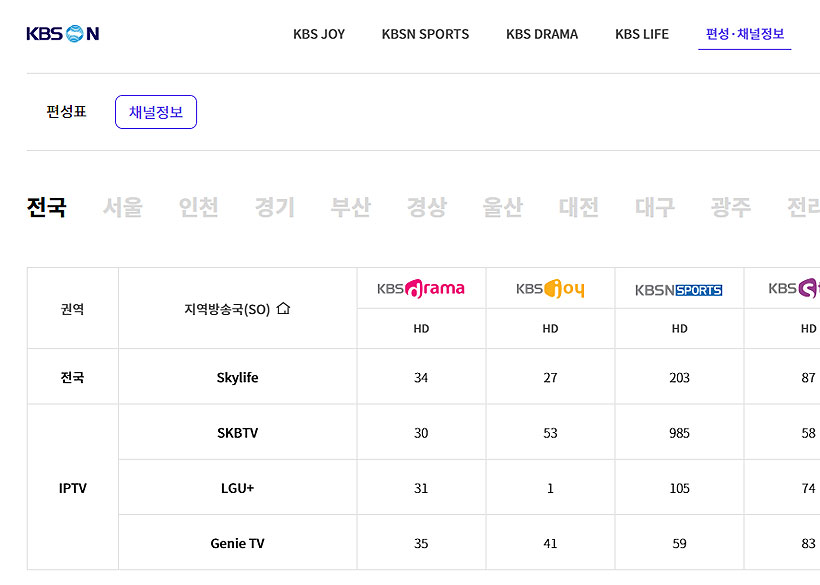Screen dimensions: 820x585
Task: Click Genie TV KBSN Sports channel 59
Action: pos(679,544)
